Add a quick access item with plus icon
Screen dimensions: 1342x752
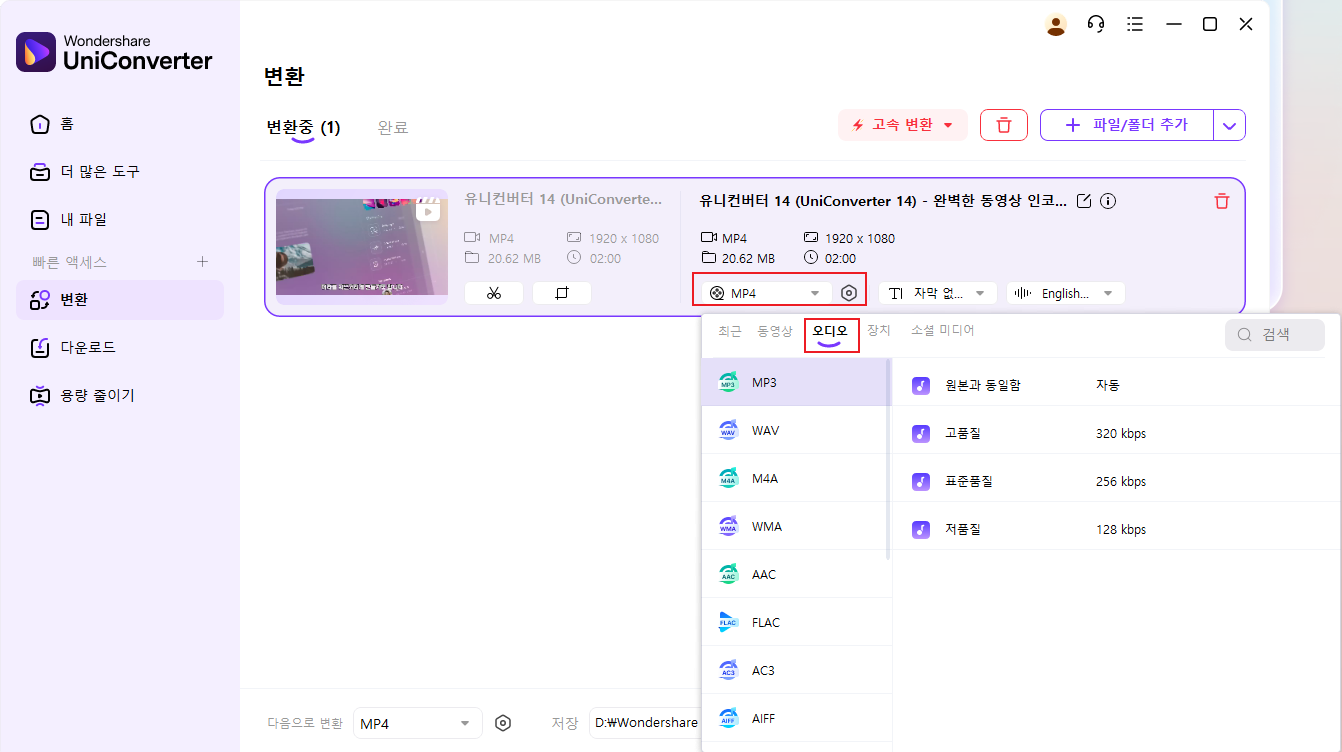202,262
